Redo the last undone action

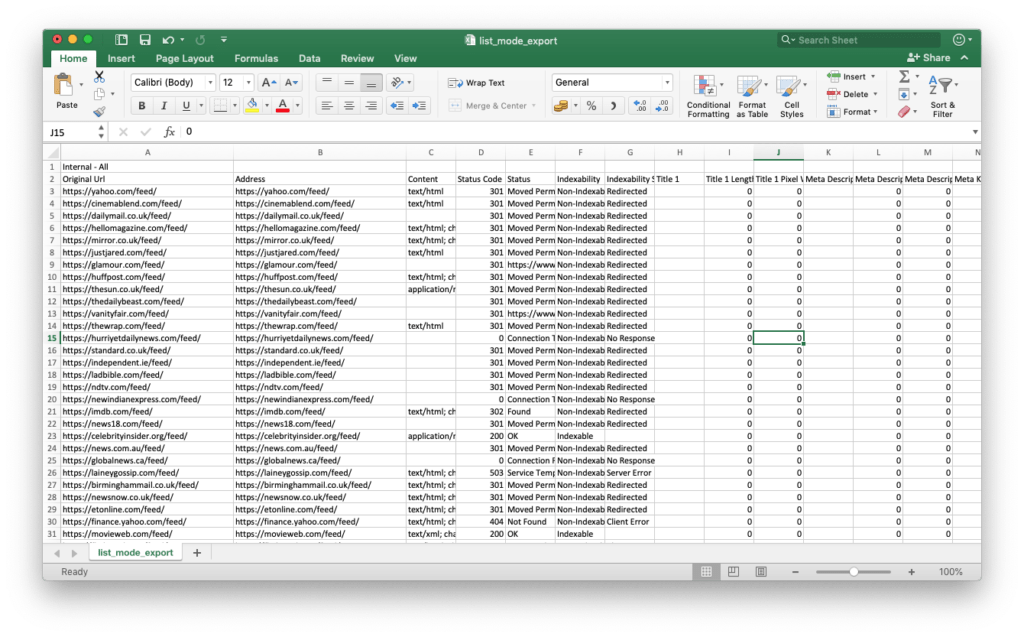pyautogui.click(x=200, y=40)
